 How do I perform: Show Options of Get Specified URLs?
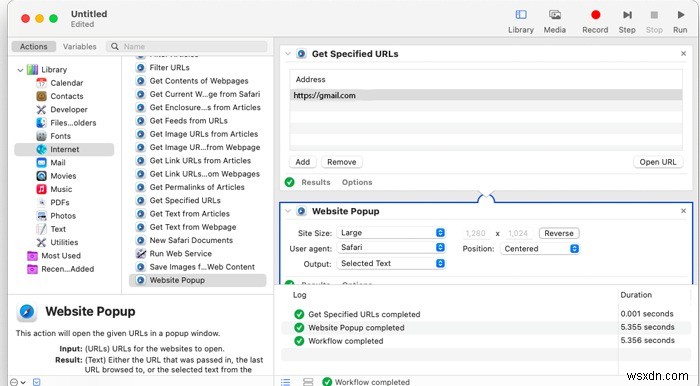click(x=357, y=183)
